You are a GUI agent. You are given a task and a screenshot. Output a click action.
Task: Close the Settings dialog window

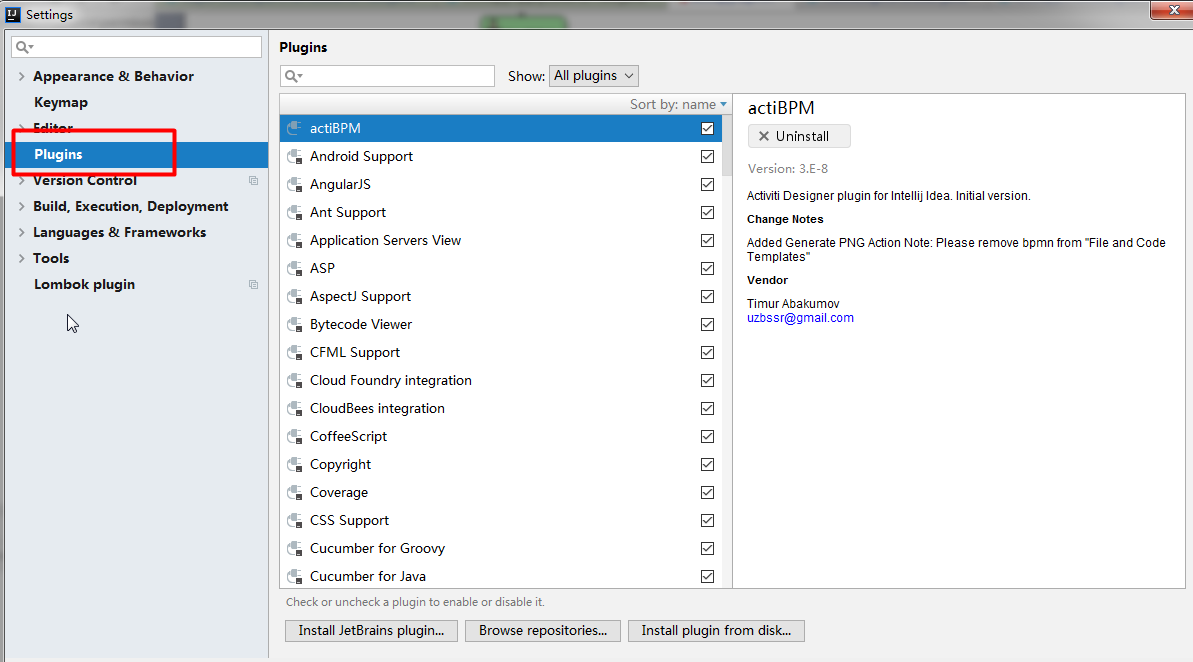(x=1172, y=10)
